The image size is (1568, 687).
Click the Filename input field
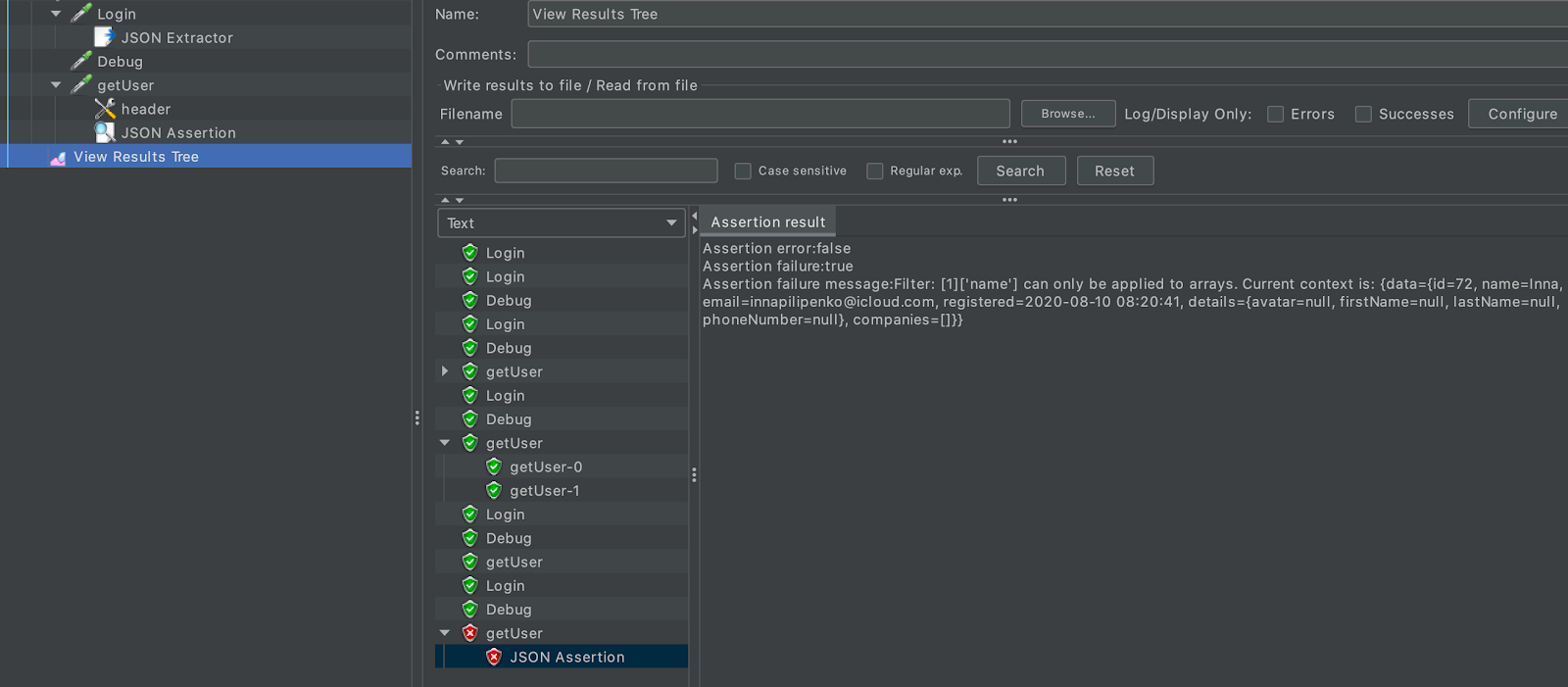(x=760, y=114)
